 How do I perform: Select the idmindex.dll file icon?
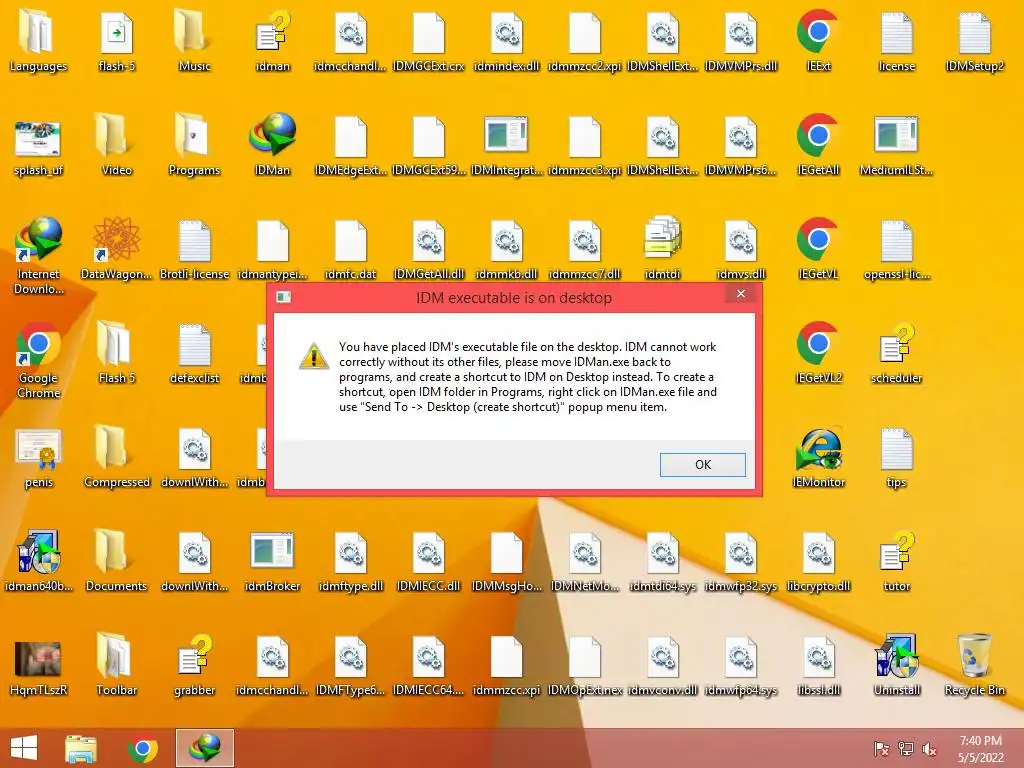[506, 34]
